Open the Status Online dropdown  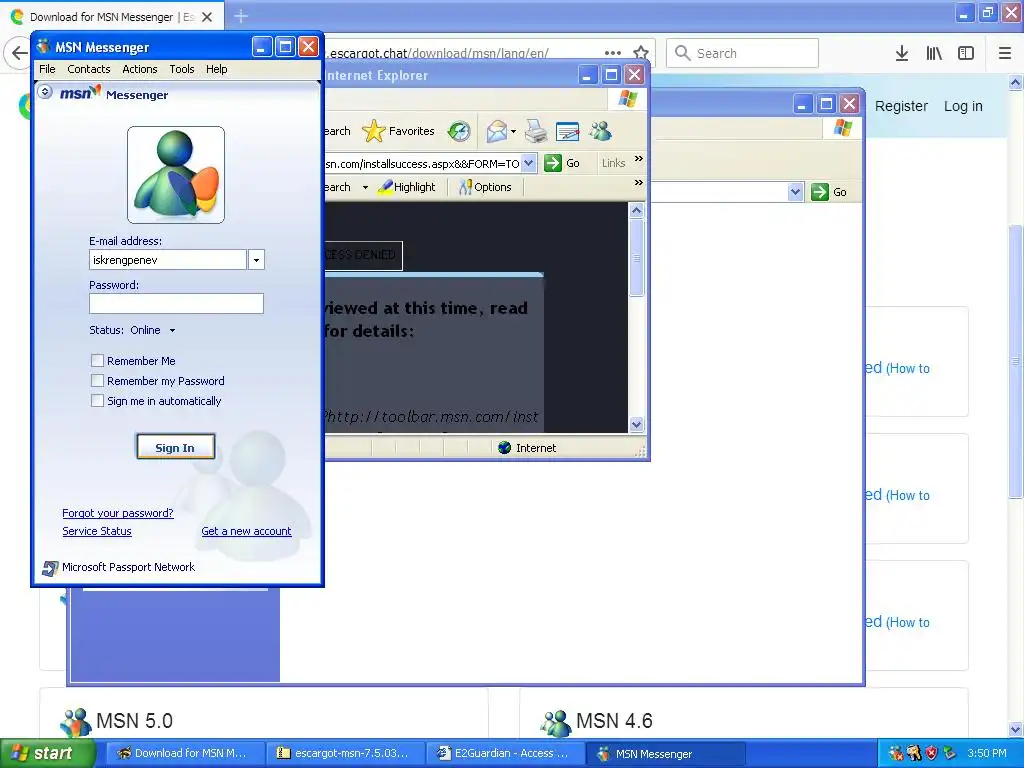pos(172,330)
